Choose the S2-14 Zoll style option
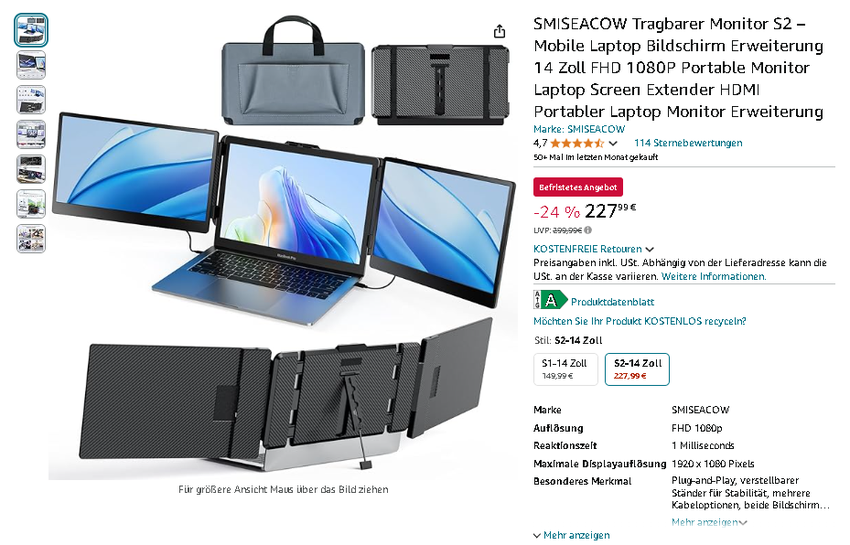The width and height of the screenshot is (850, 545). pyautogui.click(x=638, y=369)
